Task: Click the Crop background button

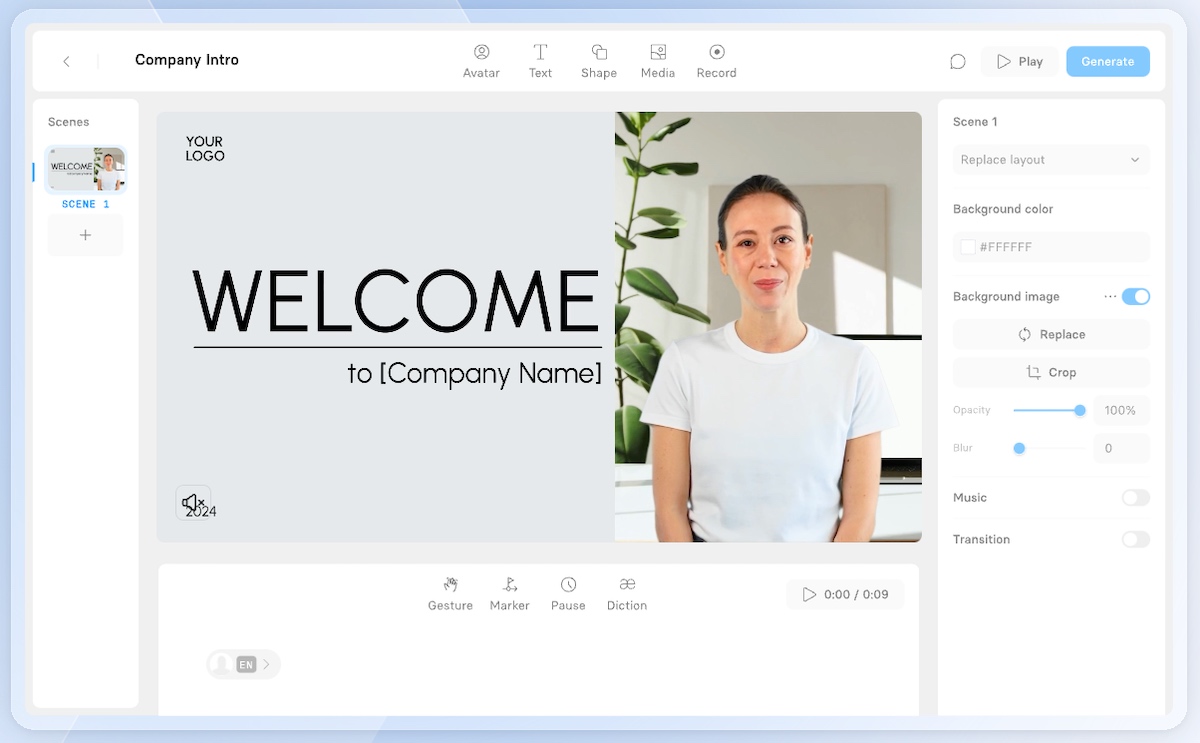Action: click(1051, 372)
